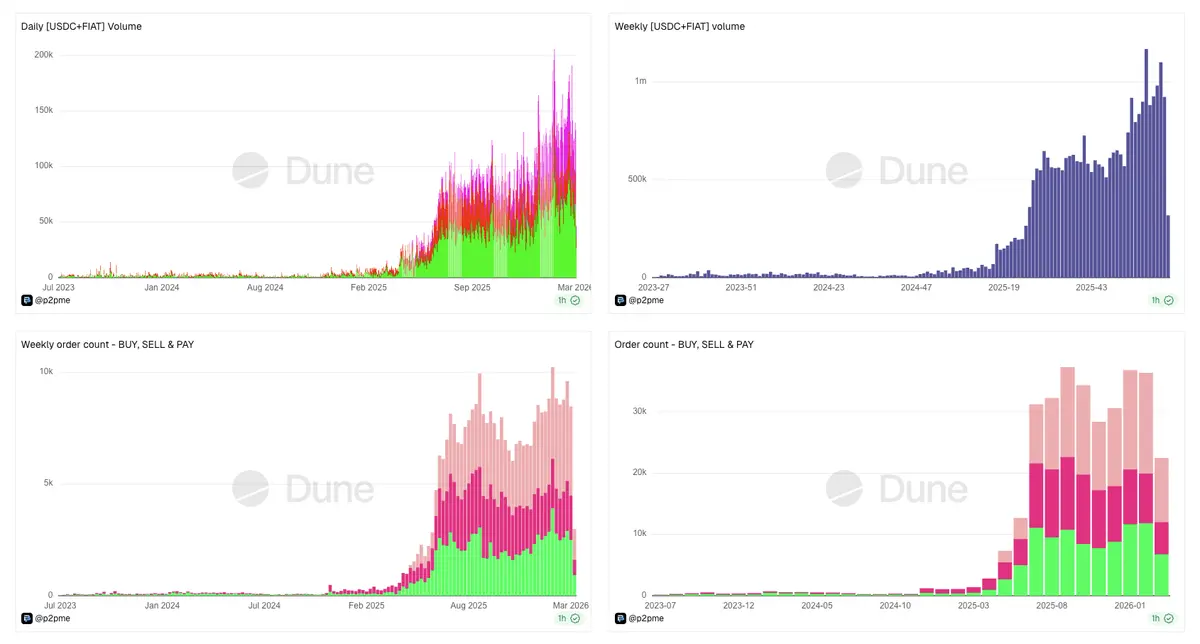Click the 1h refresh badge on Order count panel
The height and width of the screenshot is (644, 1200).
coord(1162,618)
